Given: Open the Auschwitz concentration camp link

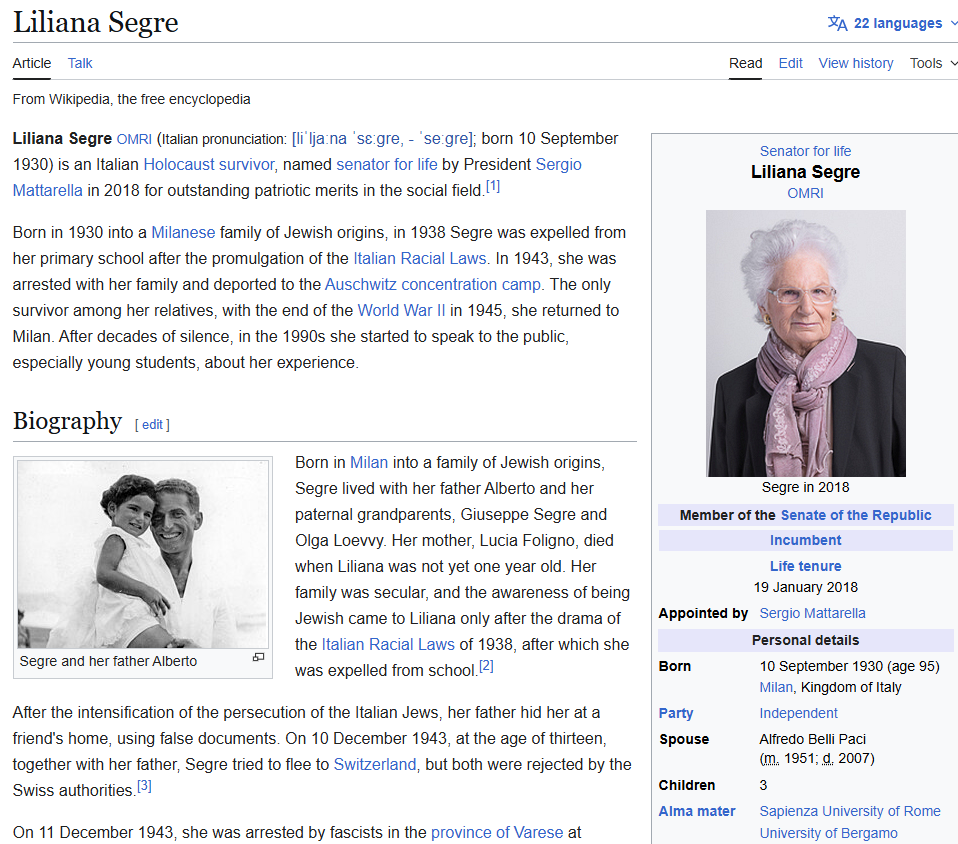Looking at the screenshot, I should click(433, 284).
